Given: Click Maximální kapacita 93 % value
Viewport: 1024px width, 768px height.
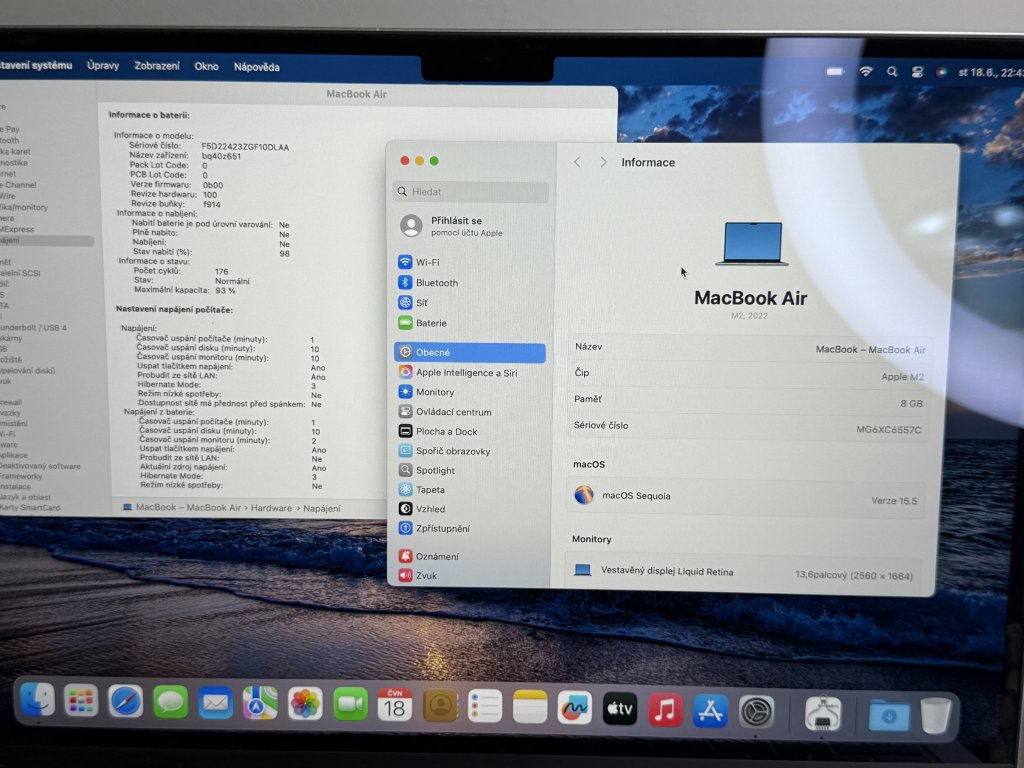Looking at the screenshot, I should tap(225, 291).
